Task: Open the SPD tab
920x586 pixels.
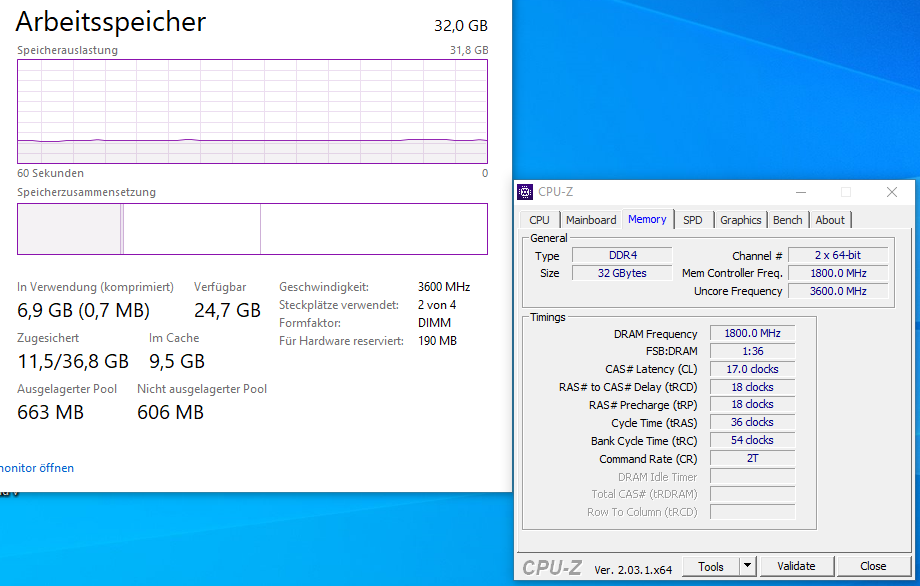Action: pos(692,220)
